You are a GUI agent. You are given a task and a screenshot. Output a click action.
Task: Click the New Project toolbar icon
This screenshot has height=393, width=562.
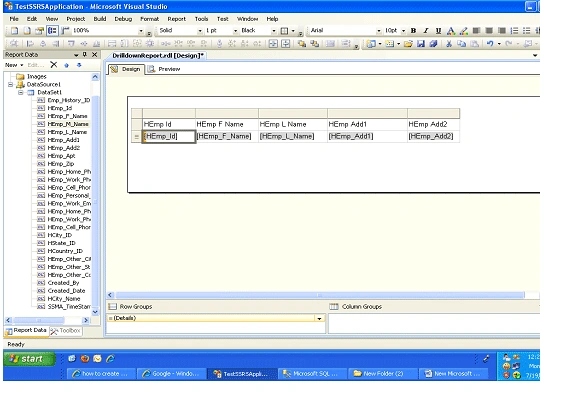pos(371,44)
